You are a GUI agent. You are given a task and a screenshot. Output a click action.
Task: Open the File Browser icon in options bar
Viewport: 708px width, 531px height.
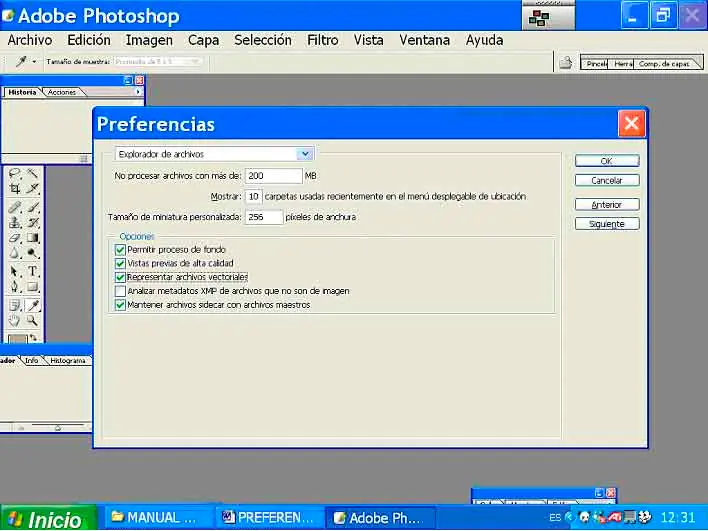(x=566, y=63)
